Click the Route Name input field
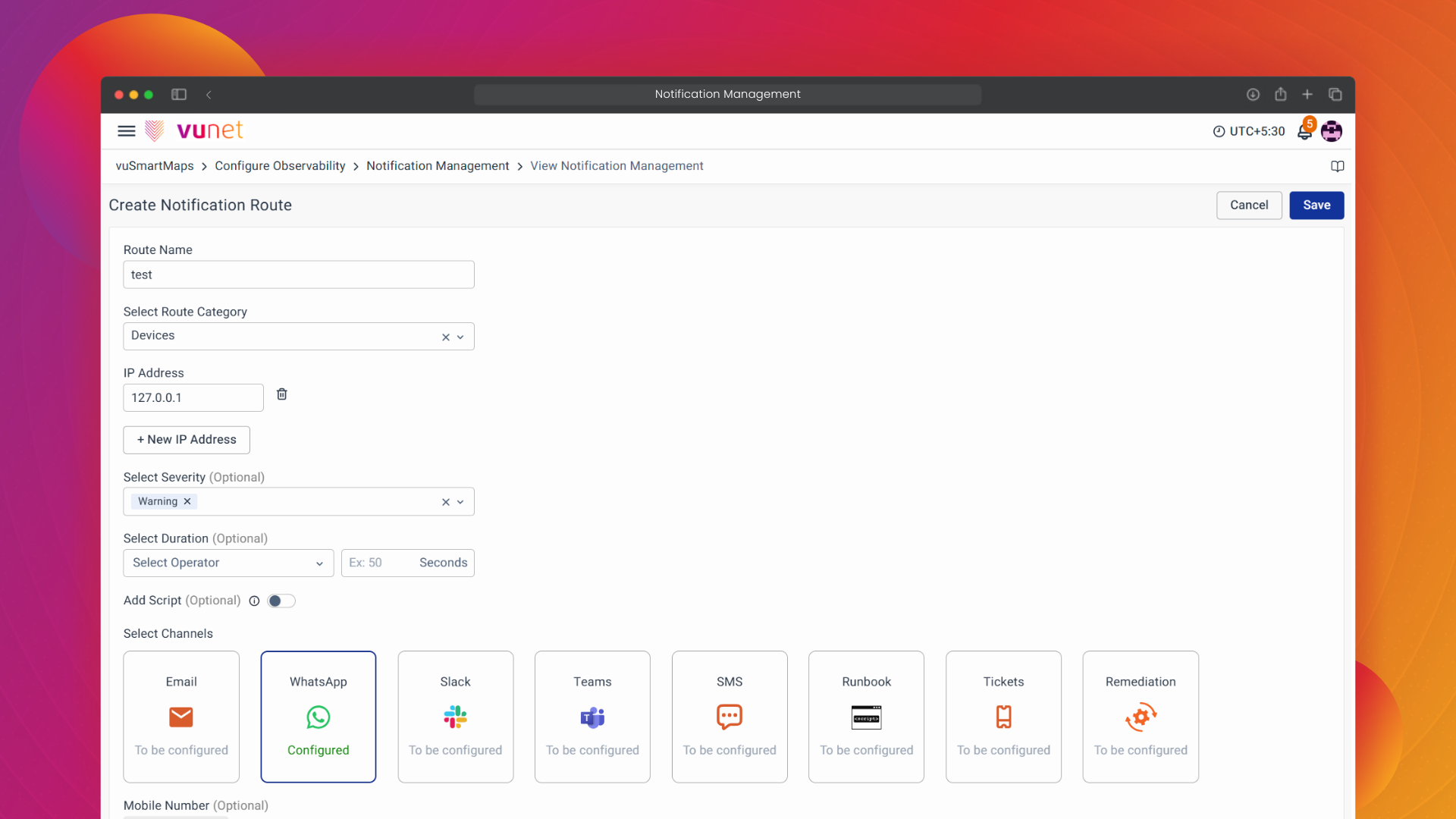This screenshot has width=1456, height=819. point(299,275)
